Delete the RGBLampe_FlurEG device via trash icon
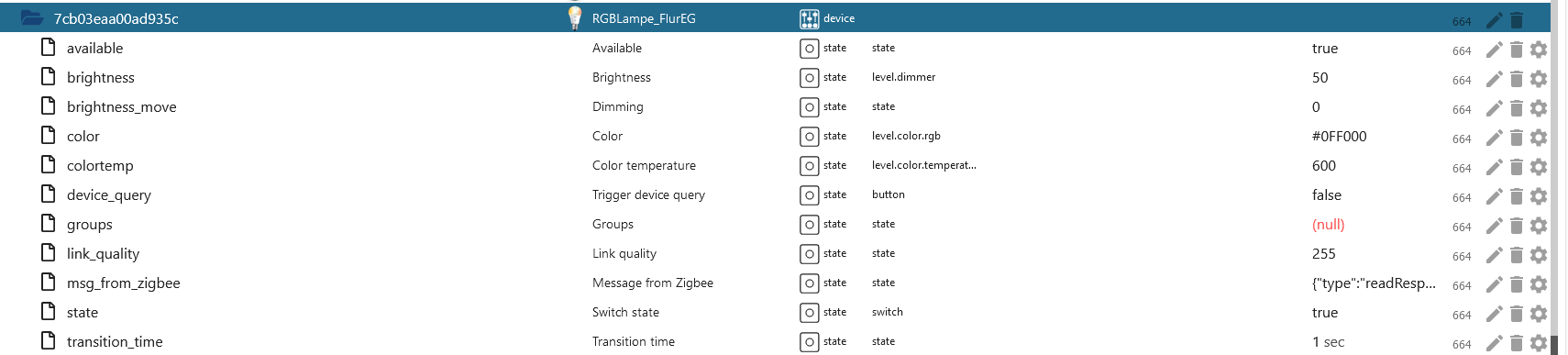The height and width of the screenshot is (355, 1568). click(1516, 19)
